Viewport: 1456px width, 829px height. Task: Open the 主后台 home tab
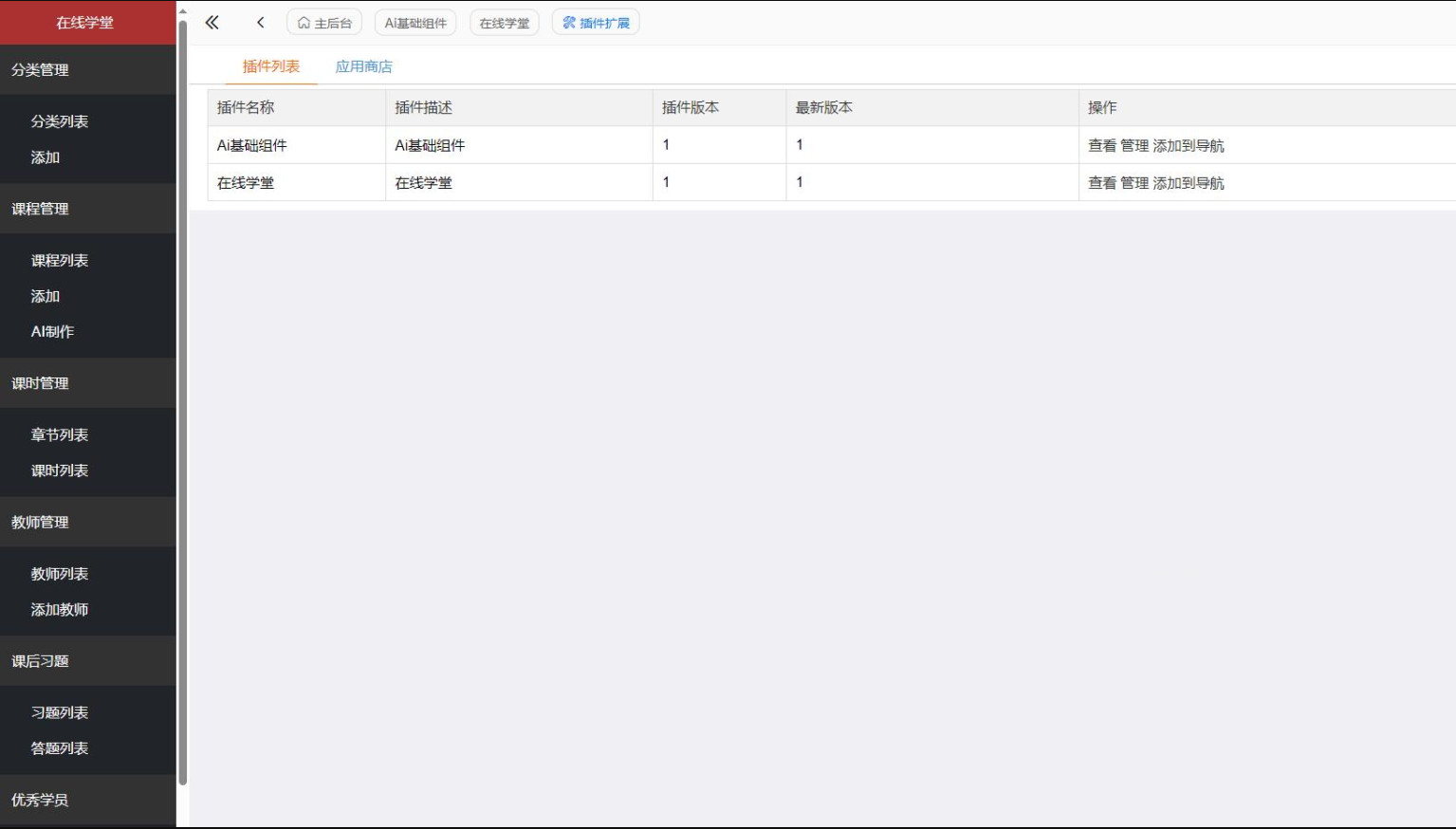coord(324,23)
